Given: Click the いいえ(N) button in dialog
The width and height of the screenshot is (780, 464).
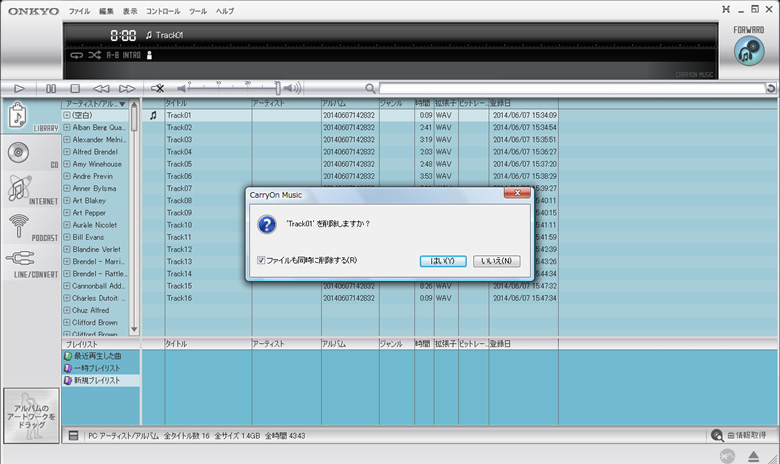Looking at the screenshot, I should point(497,261).
